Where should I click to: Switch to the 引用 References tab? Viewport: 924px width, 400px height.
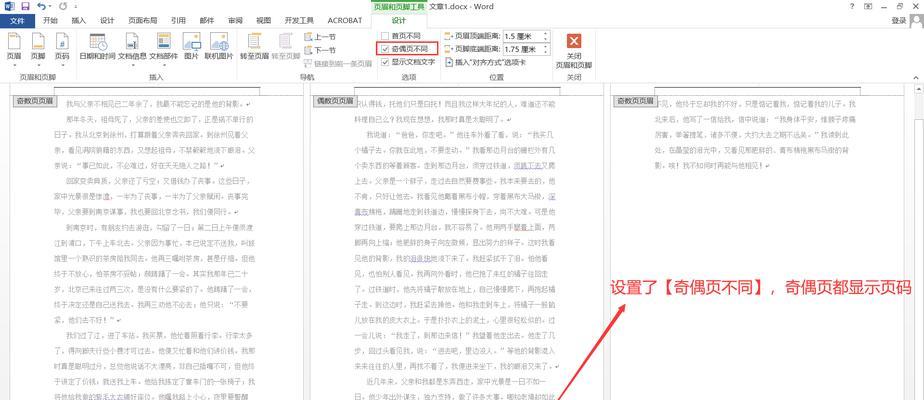tap(178, 20)
